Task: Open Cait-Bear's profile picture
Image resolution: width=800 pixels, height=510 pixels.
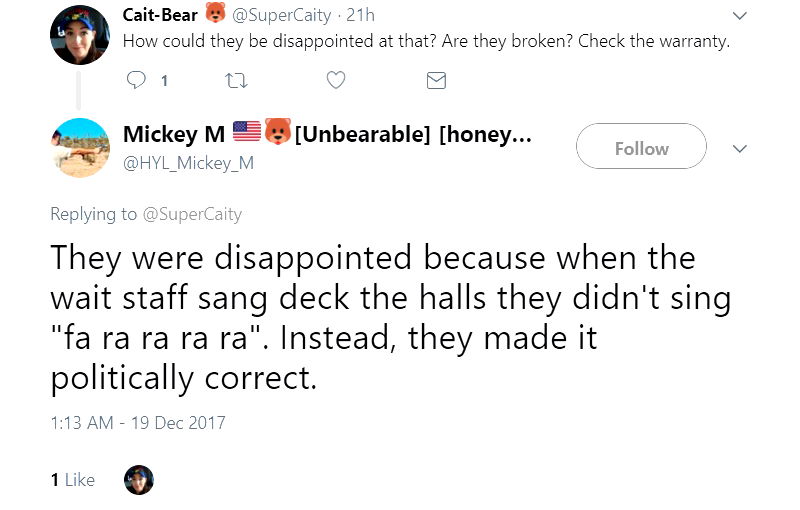Action: tap(80, 34)
